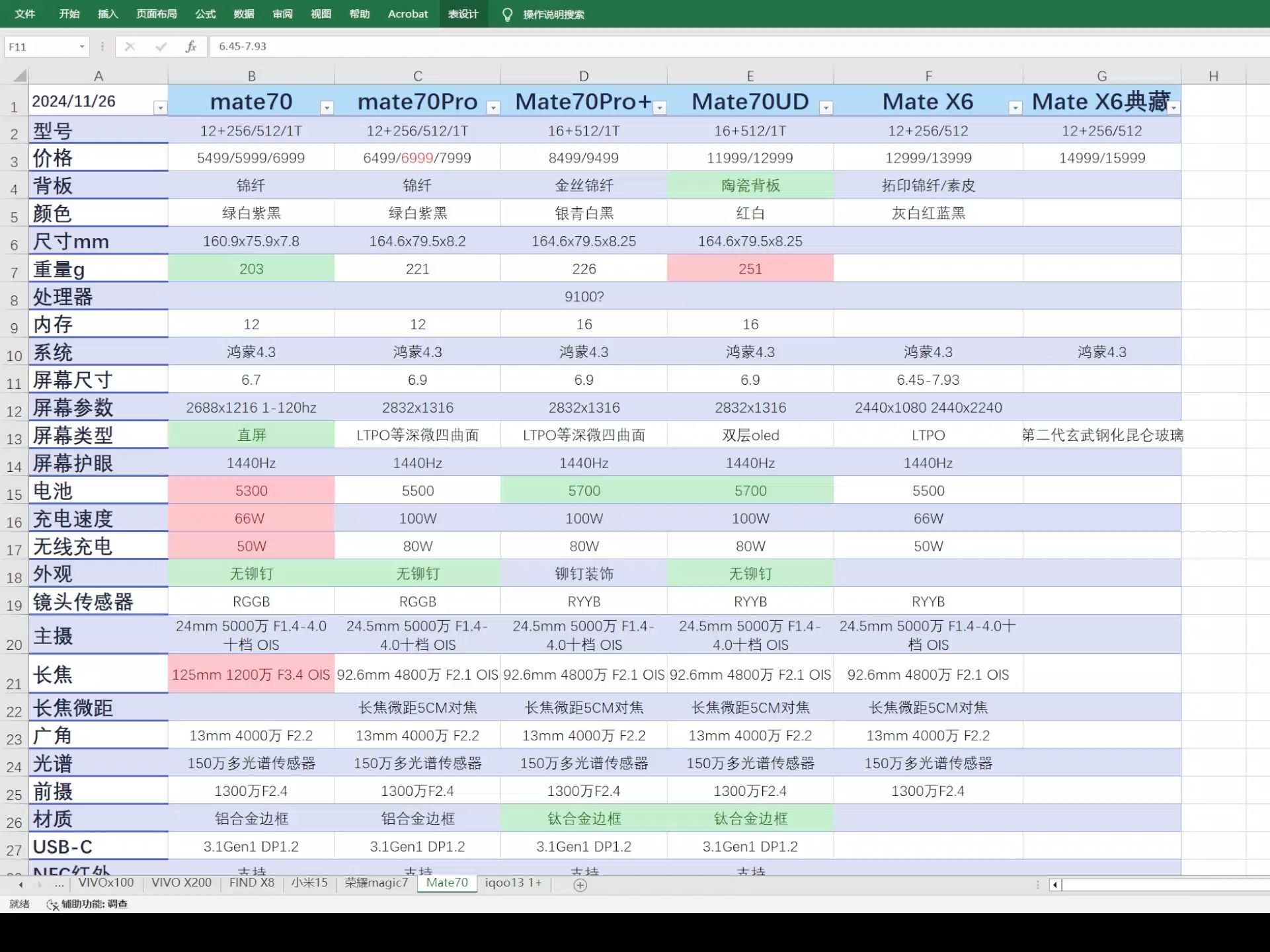Open the Acrobat ribbon tab
Screen dimensions: 1270x952
pyautogui.click(x=408, y=14)
